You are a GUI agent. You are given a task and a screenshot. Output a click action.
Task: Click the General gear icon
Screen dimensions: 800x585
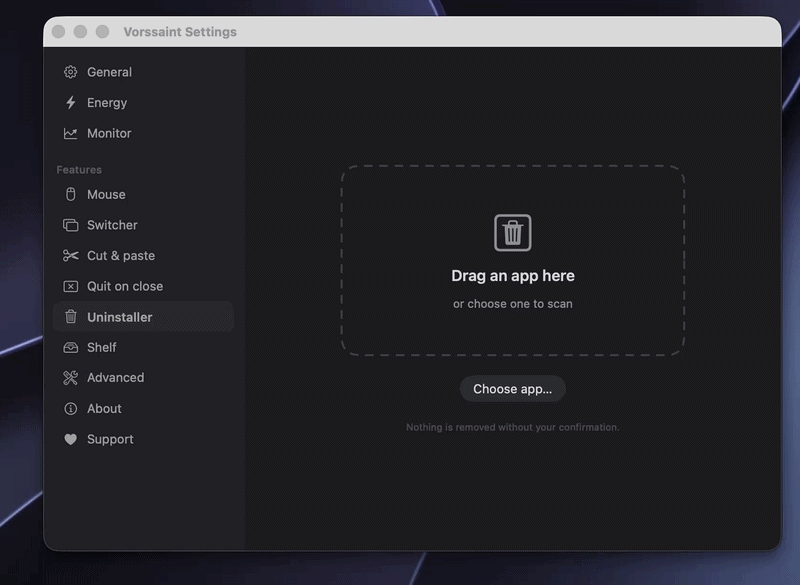coord(70,72)
